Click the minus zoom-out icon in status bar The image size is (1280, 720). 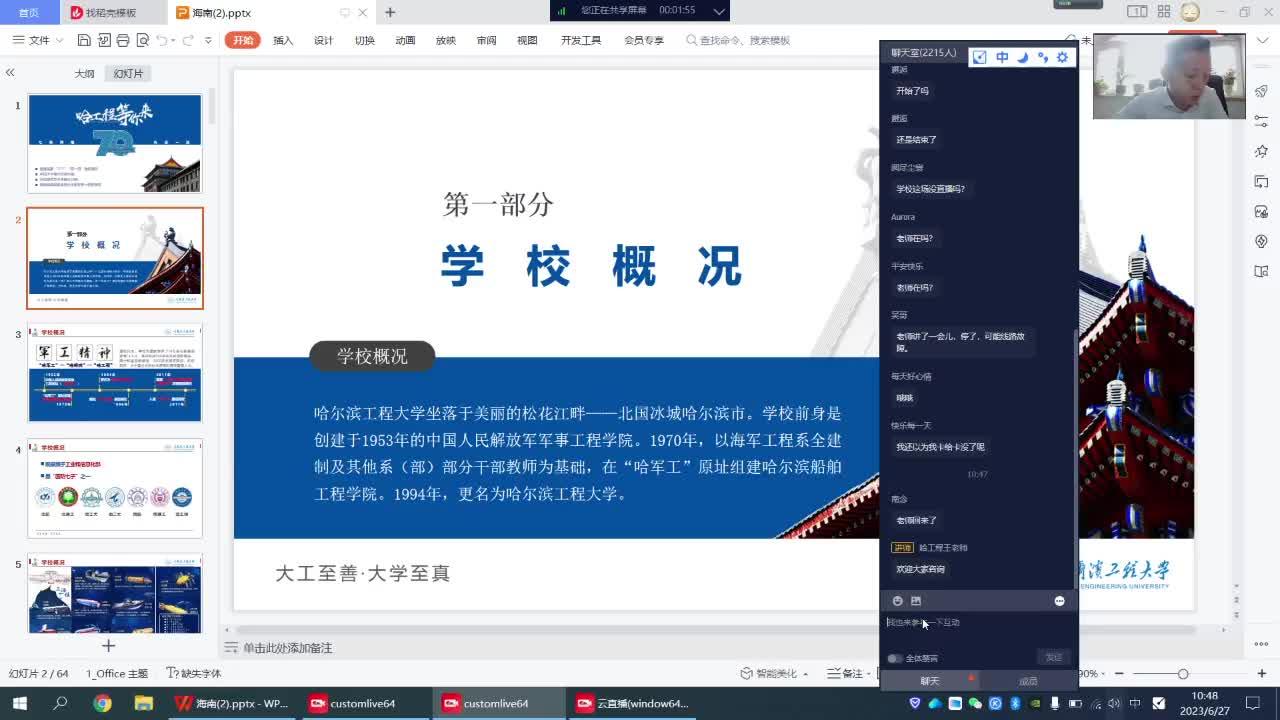pos(1119,674)
